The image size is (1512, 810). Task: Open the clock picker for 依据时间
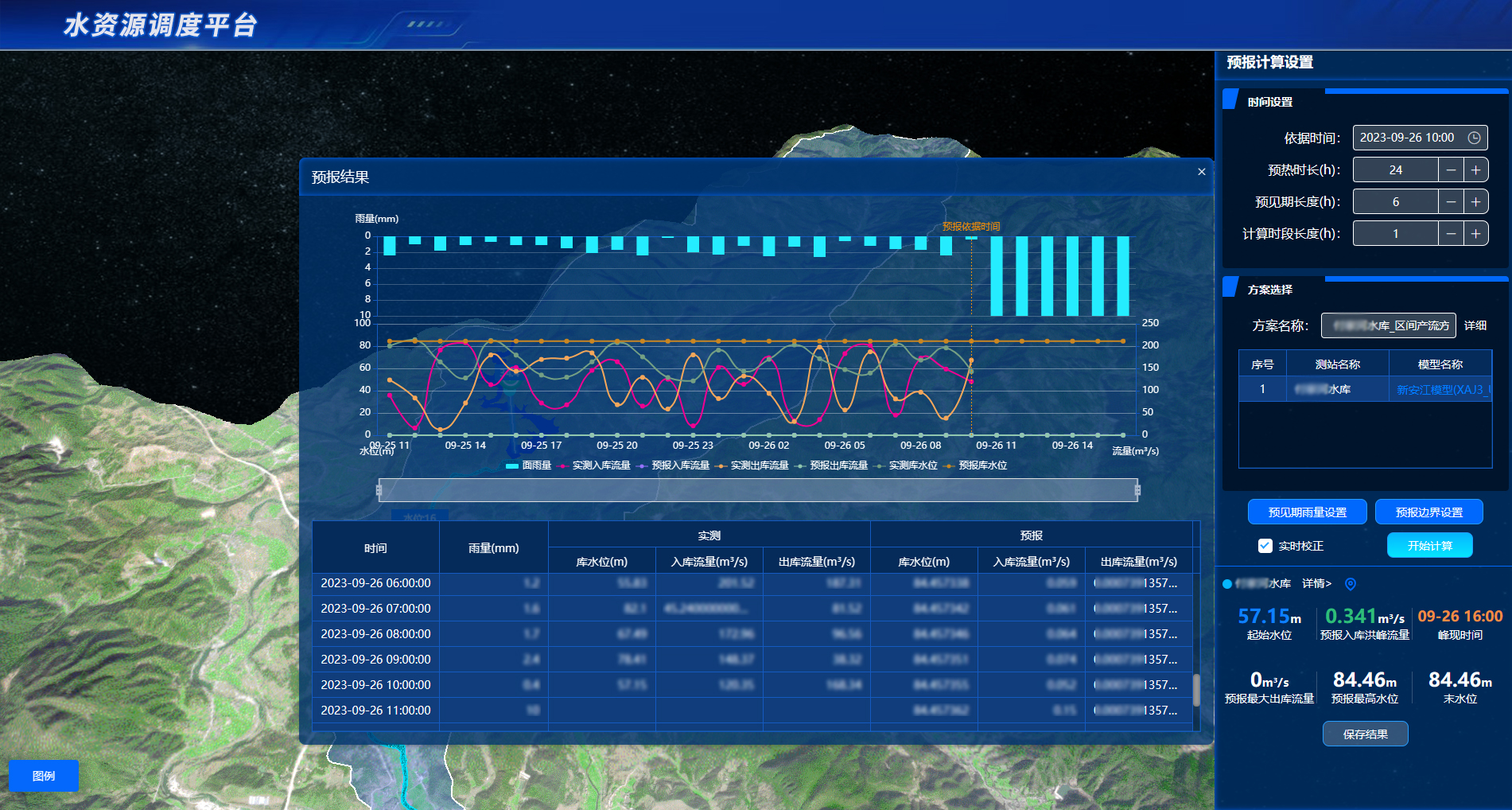[x=1474, y=138]
